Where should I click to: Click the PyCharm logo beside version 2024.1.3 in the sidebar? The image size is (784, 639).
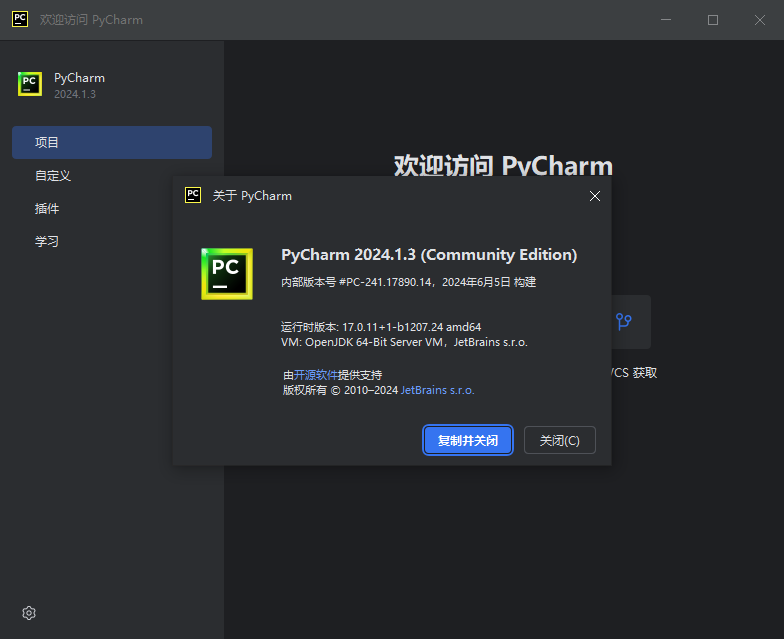[x=30, y=84]
